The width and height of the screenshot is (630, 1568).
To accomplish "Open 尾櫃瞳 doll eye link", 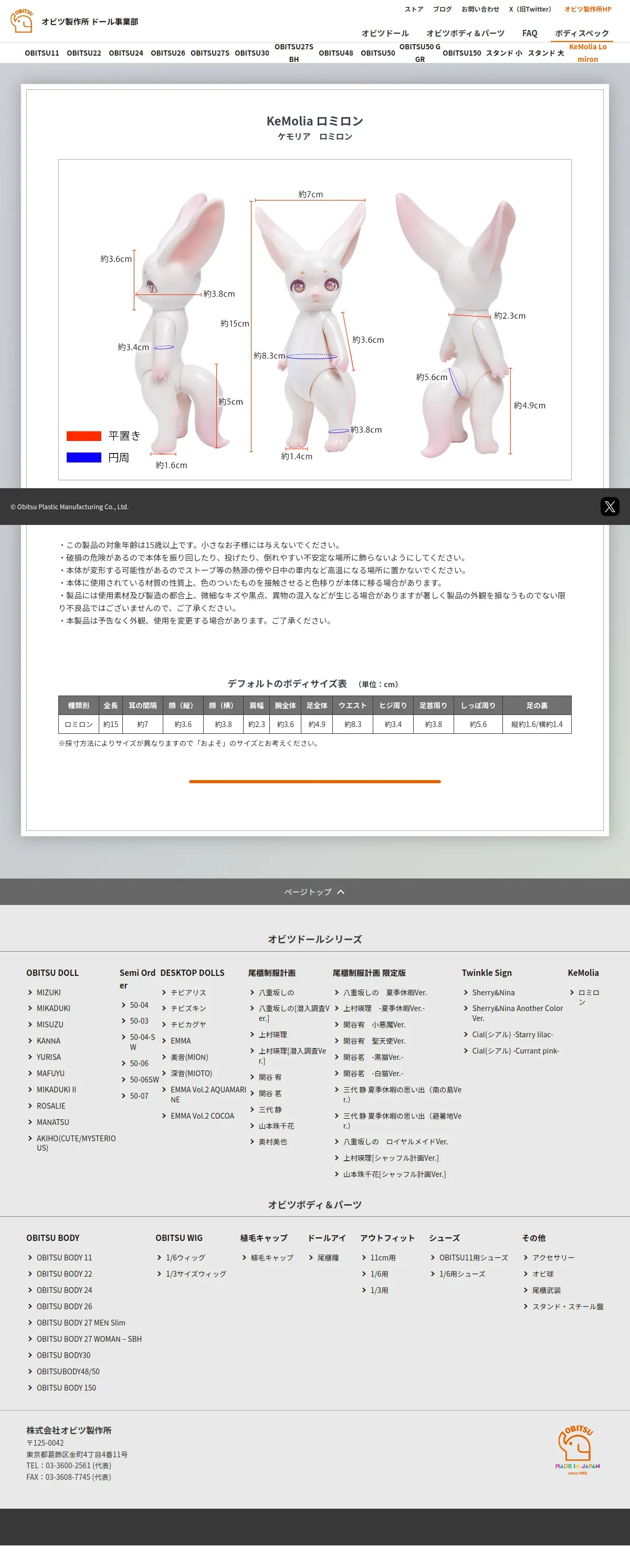I will [x=328, y=1258].
